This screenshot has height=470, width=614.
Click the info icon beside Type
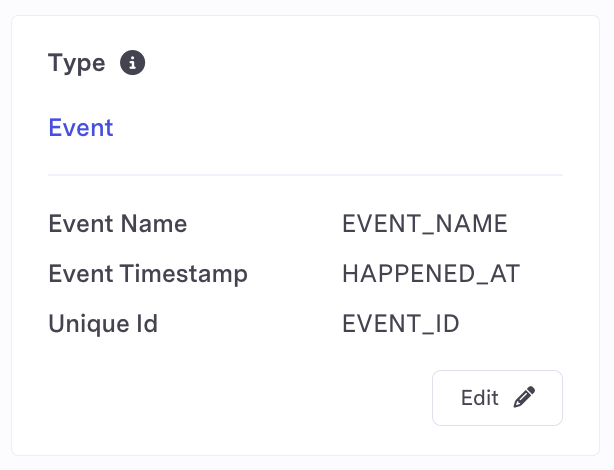tap(133, 63)
